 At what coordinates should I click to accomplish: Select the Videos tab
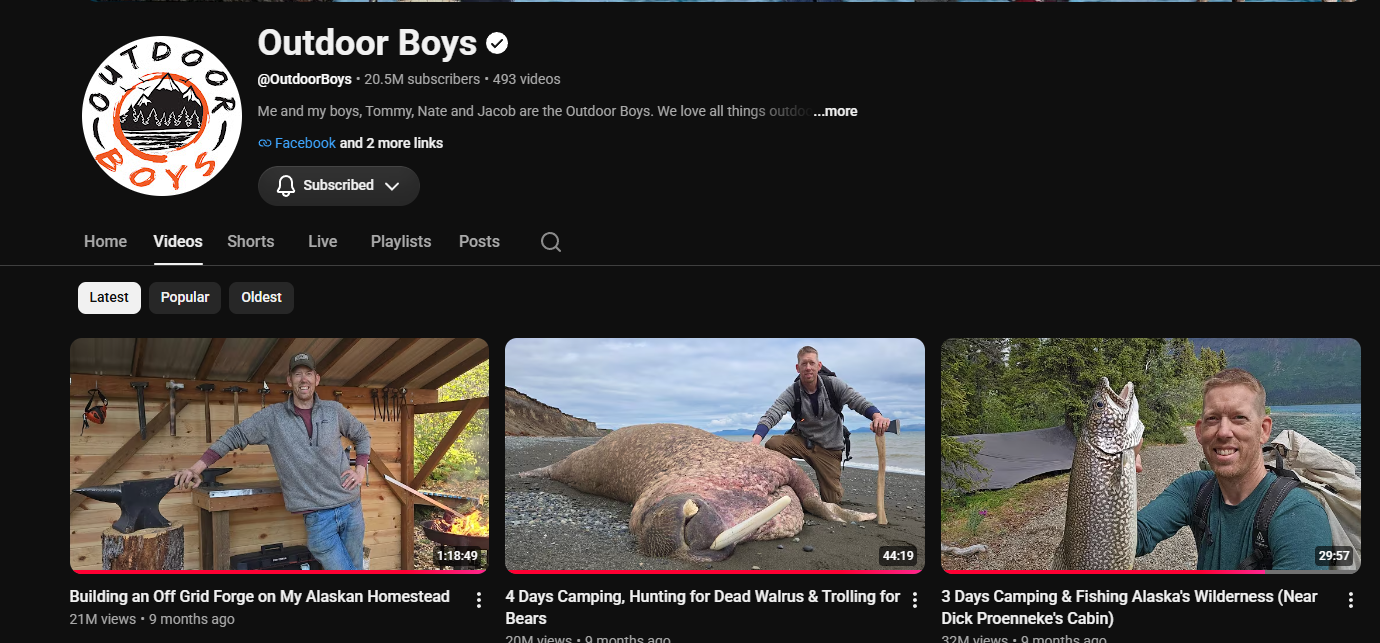[178, 241]
